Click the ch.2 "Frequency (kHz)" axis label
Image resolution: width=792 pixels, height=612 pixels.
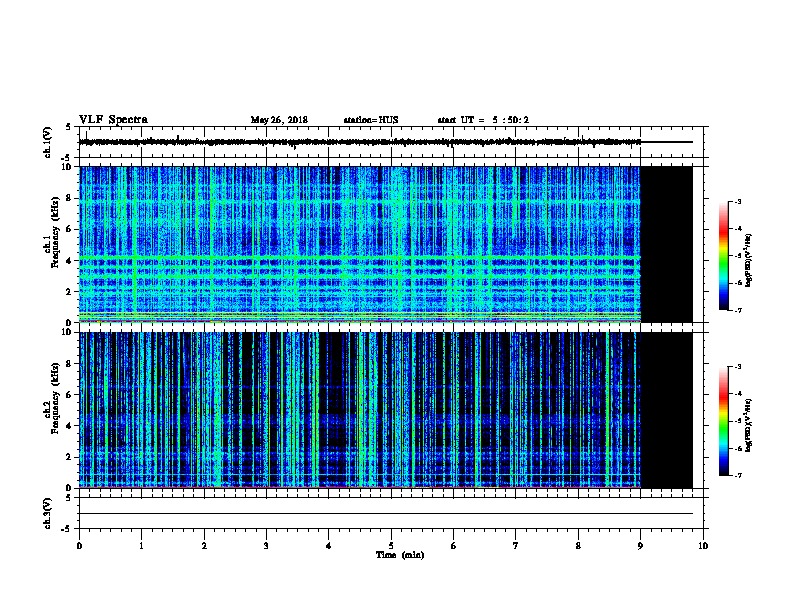pyautogui.click(x=55, y=398)
